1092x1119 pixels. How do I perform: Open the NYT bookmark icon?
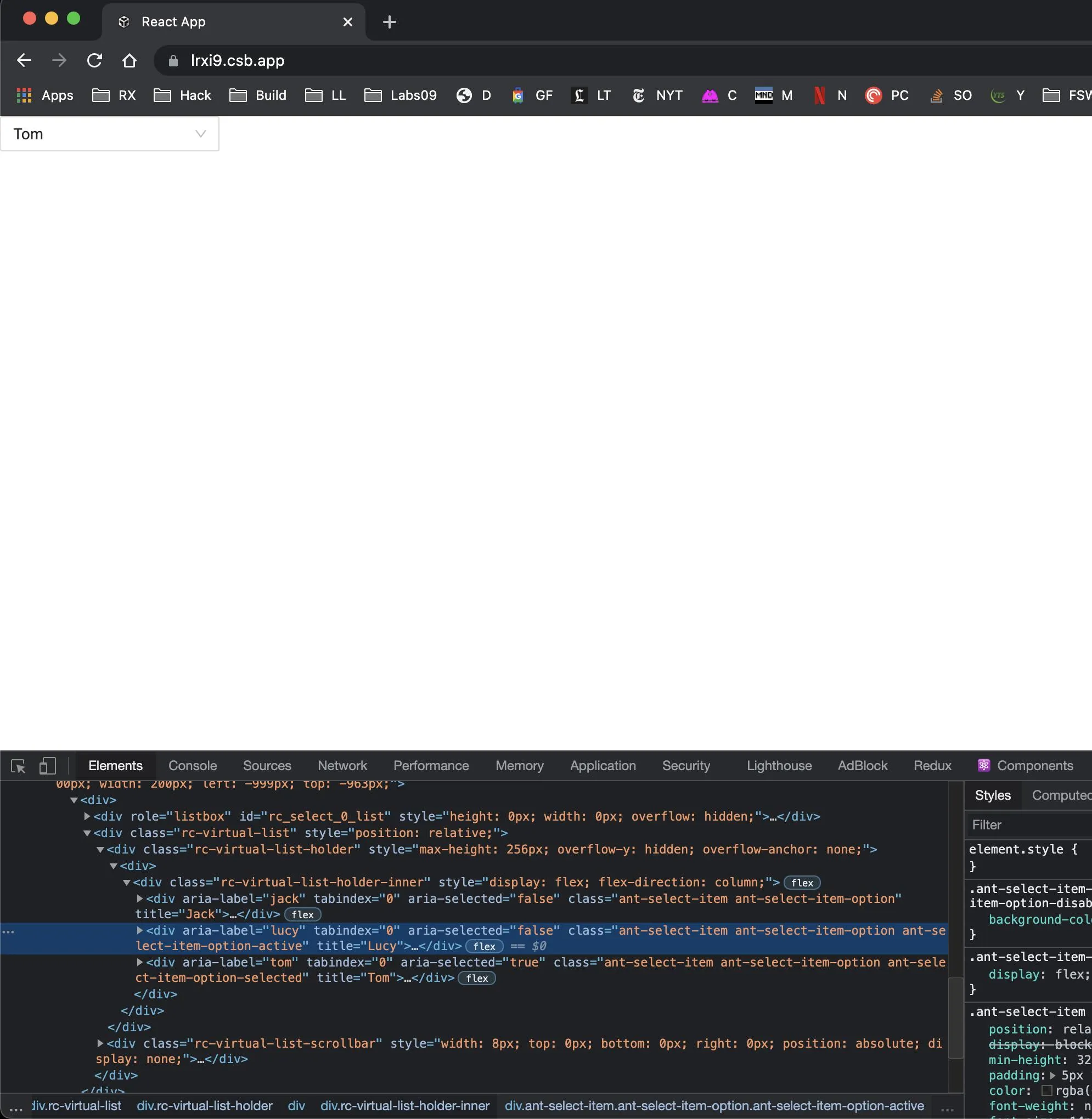pos(638,95)
